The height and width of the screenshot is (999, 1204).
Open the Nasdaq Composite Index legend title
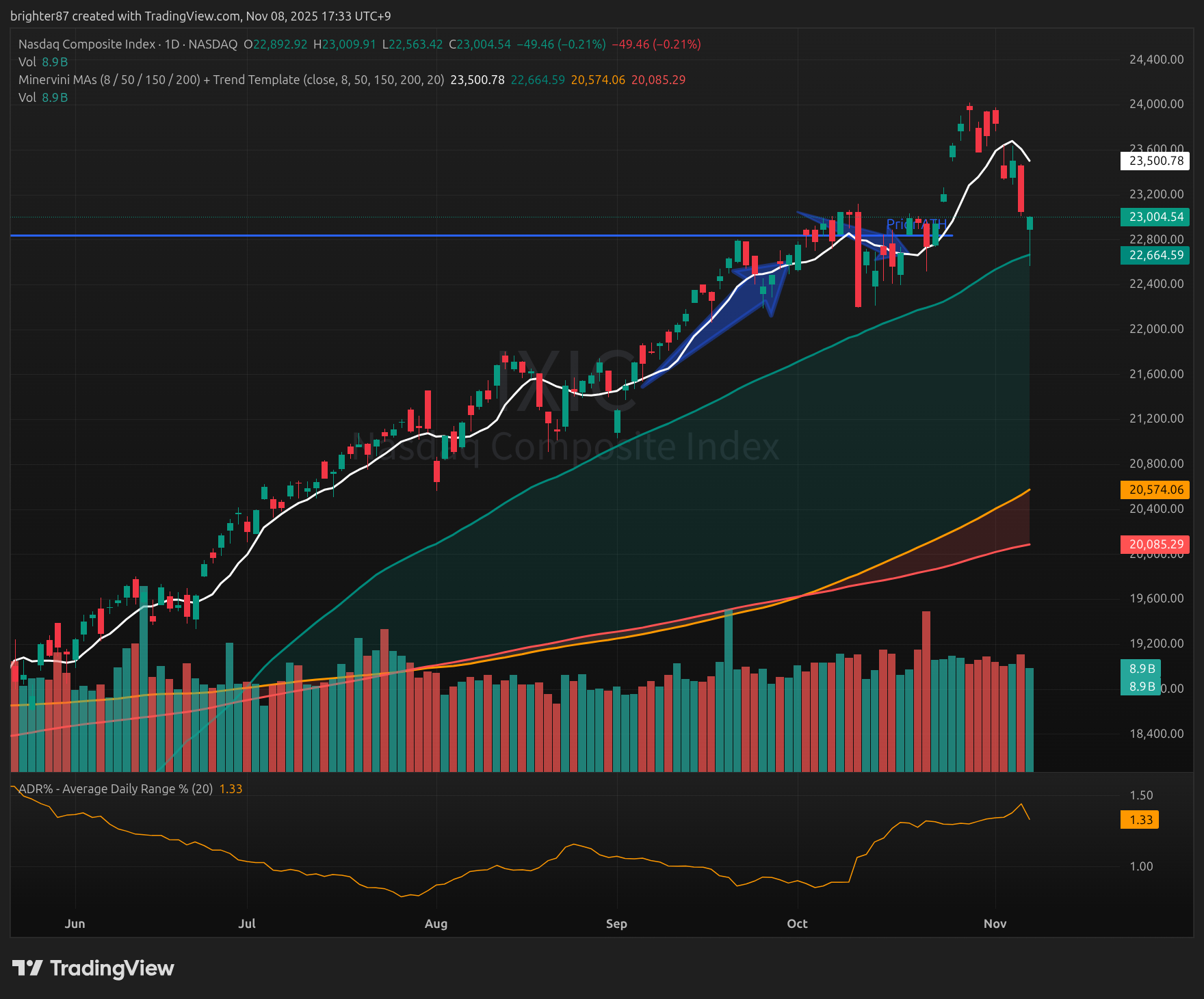[87, 44]
